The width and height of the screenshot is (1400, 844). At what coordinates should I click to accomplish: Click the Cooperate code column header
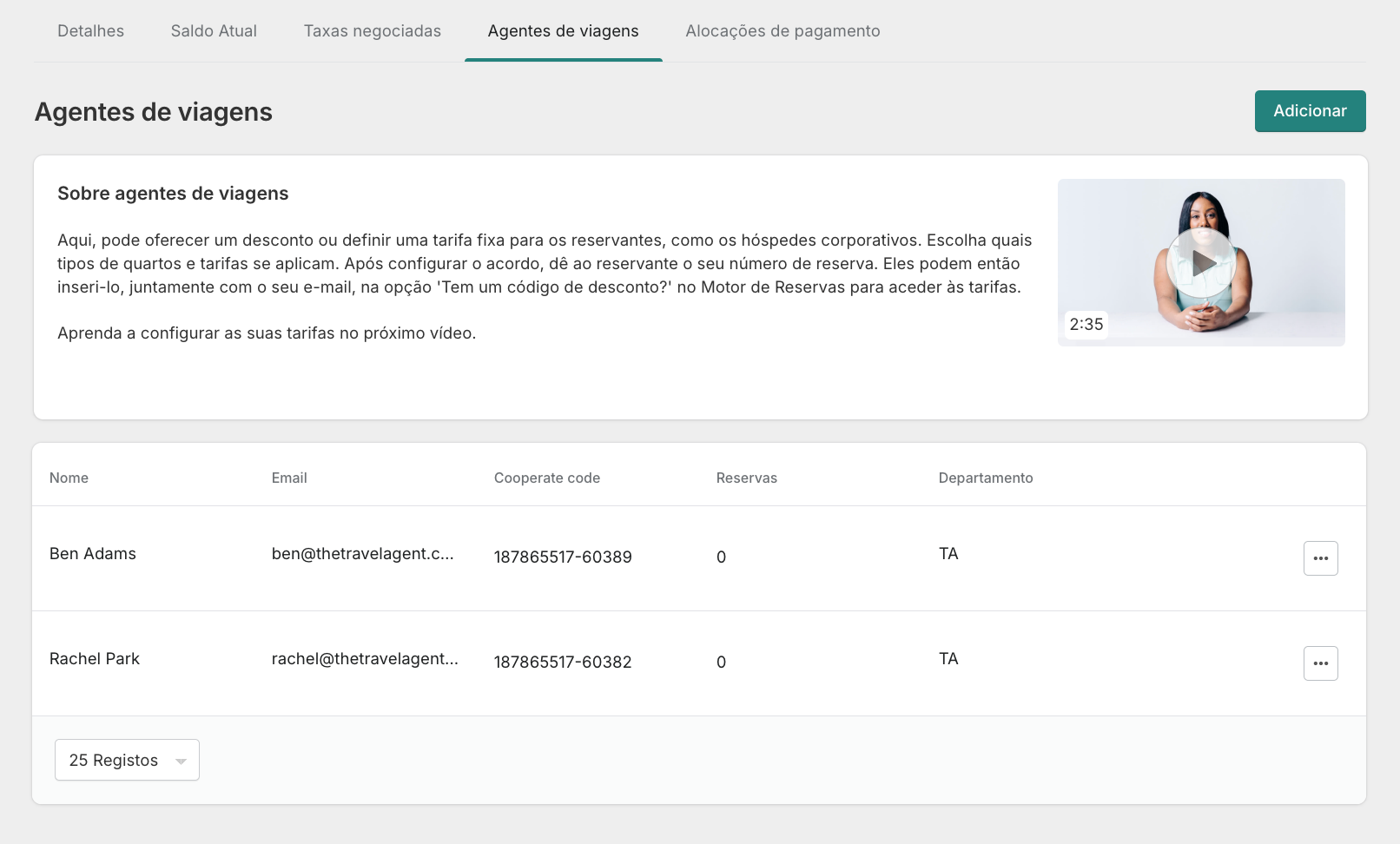coord(547,478)
